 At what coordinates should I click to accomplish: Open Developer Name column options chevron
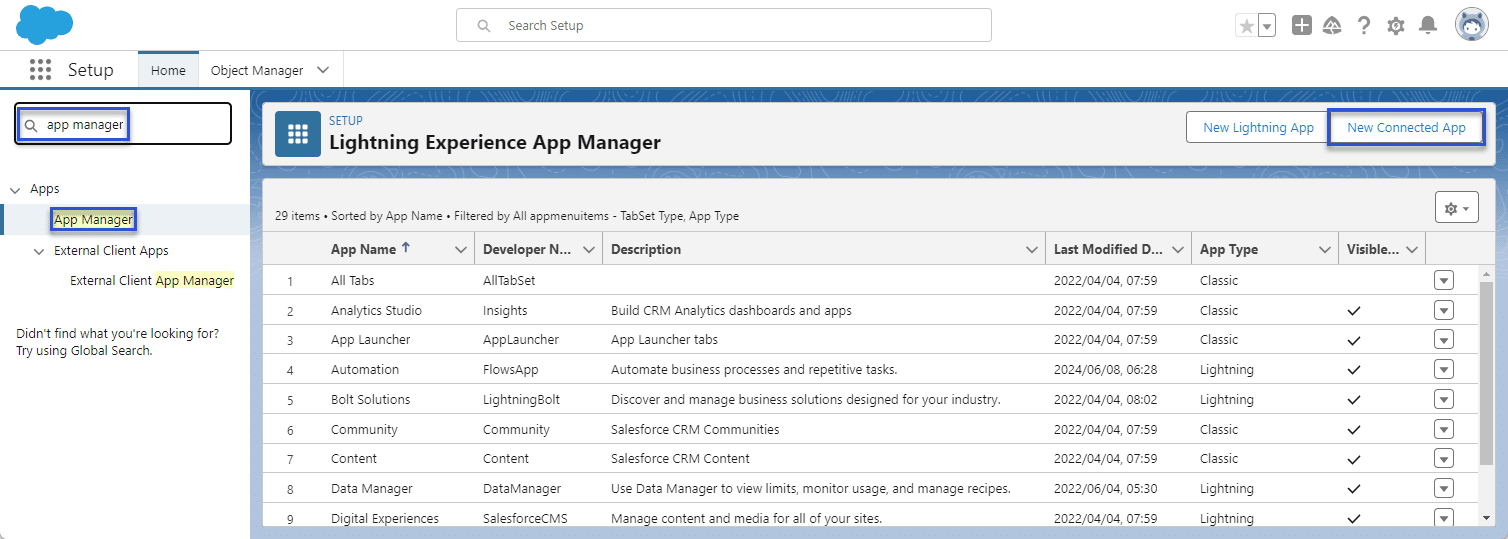589,249
